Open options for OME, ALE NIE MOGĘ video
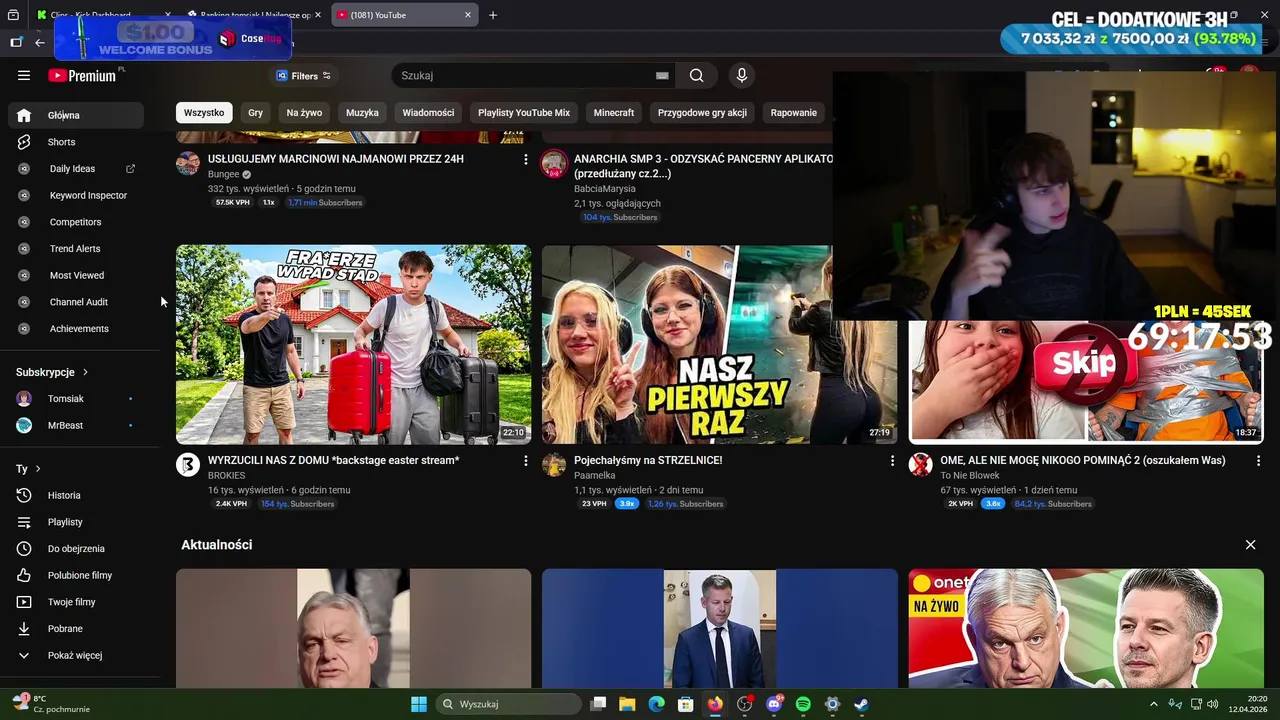Image resolution: width=1280 pixels, height=720 pixels. click(1258, 461)
